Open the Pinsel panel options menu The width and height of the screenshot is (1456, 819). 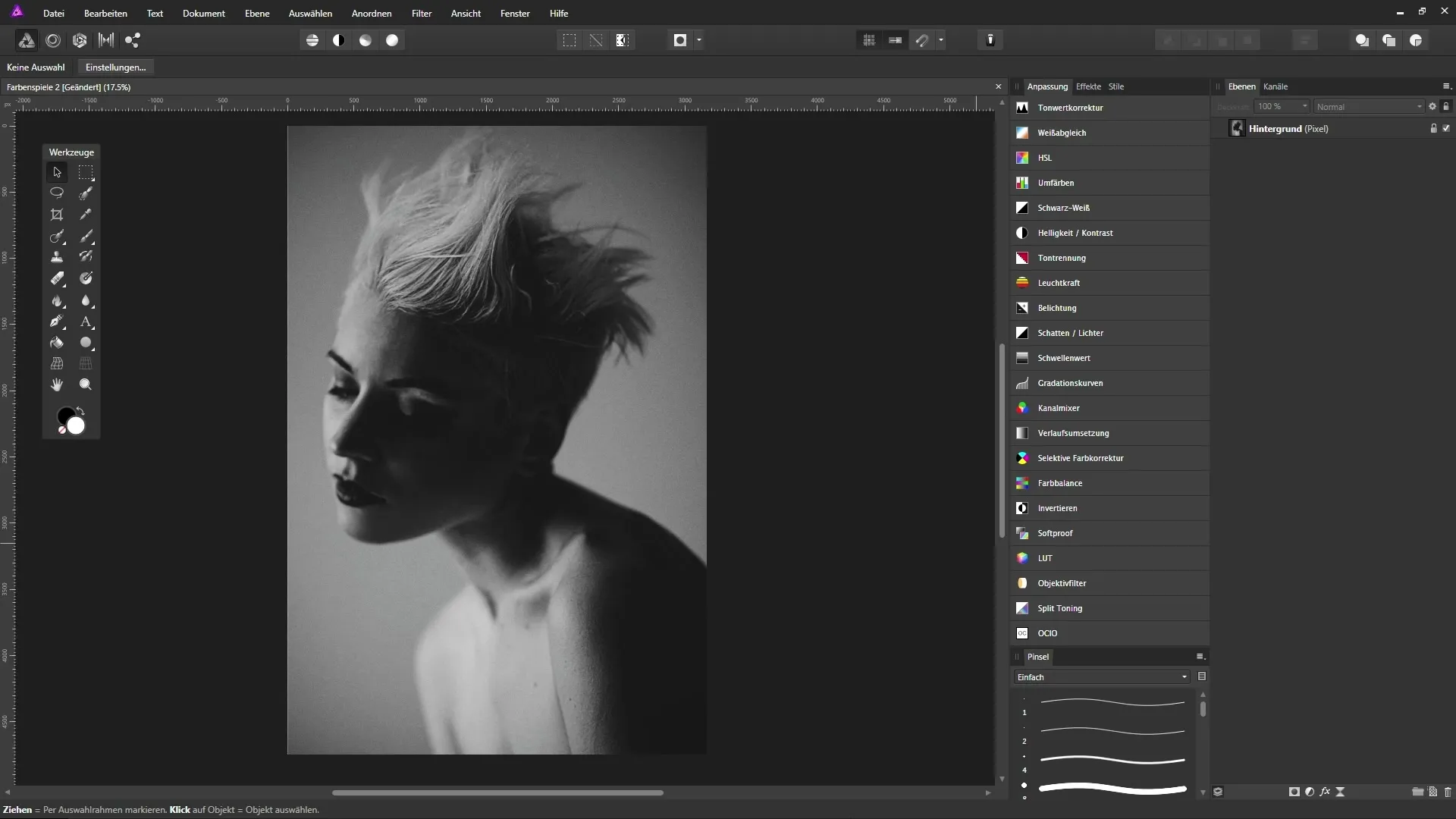(1200, 657)
